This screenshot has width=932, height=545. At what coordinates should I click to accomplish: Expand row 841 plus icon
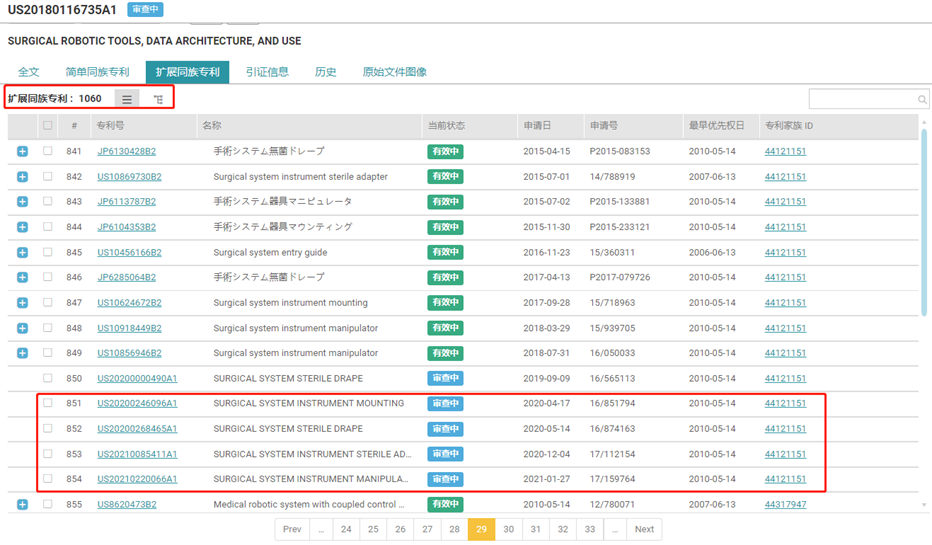22,152
